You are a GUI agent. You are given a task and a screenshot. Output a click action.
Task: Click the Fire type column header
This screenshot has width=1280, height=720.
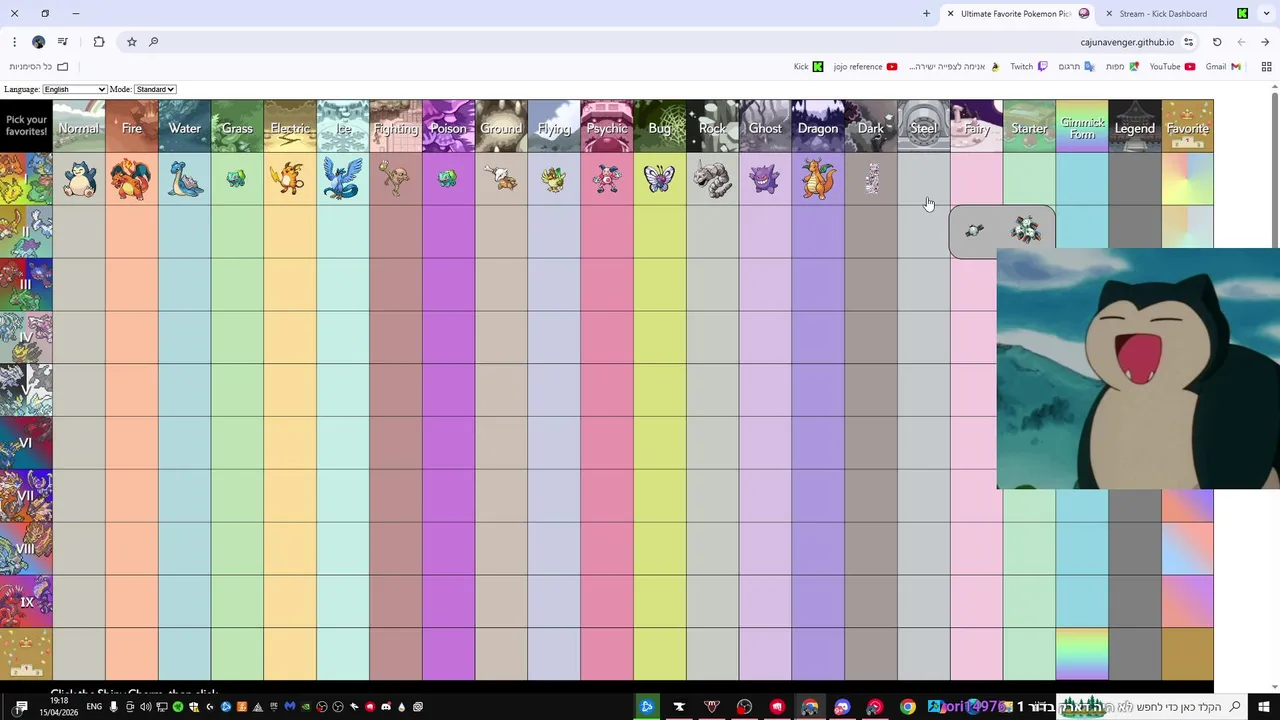click(x=132, y=126)
